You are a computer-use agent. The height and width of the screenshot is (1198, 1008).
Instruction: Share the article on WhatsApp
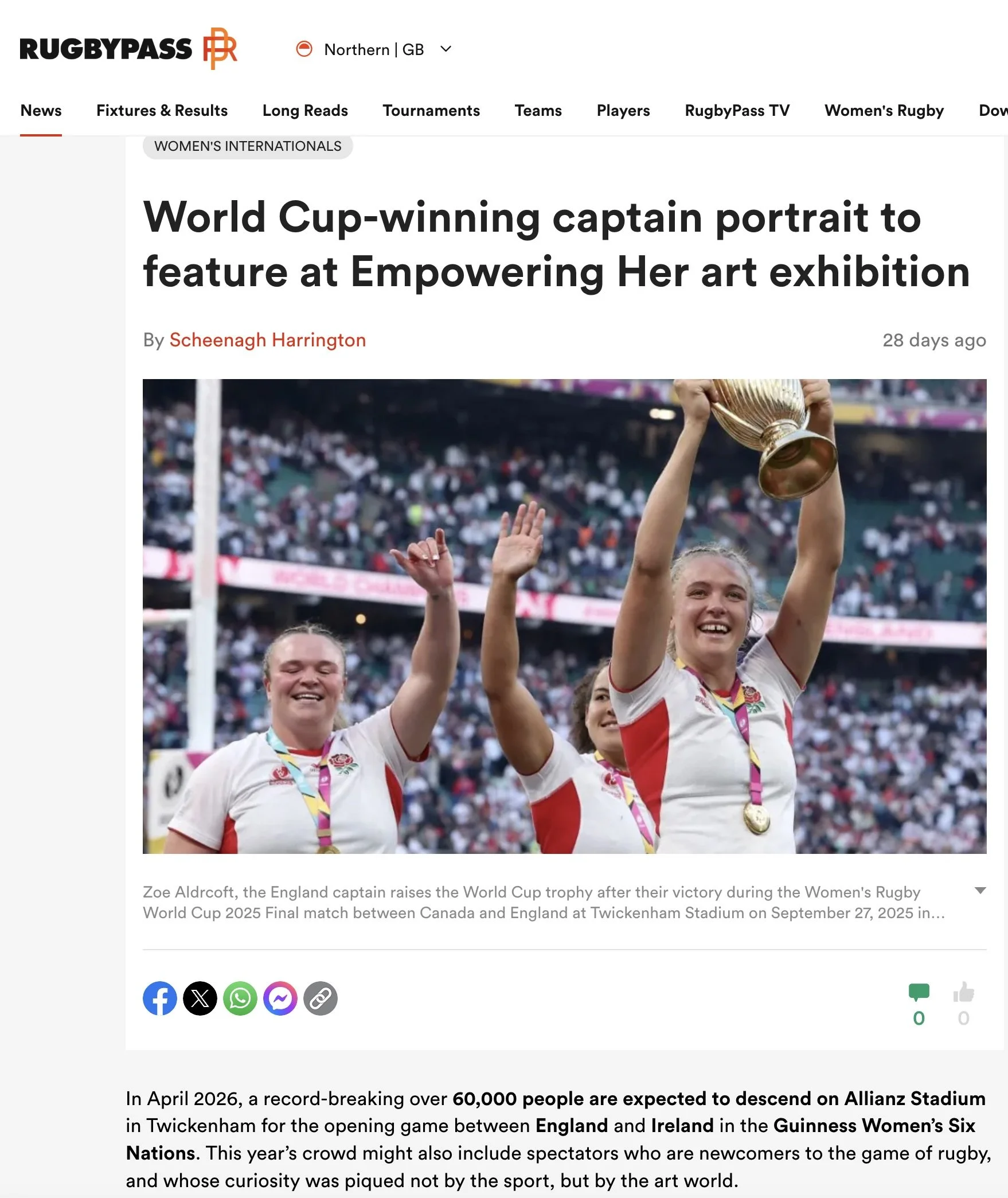click(240, 998)
